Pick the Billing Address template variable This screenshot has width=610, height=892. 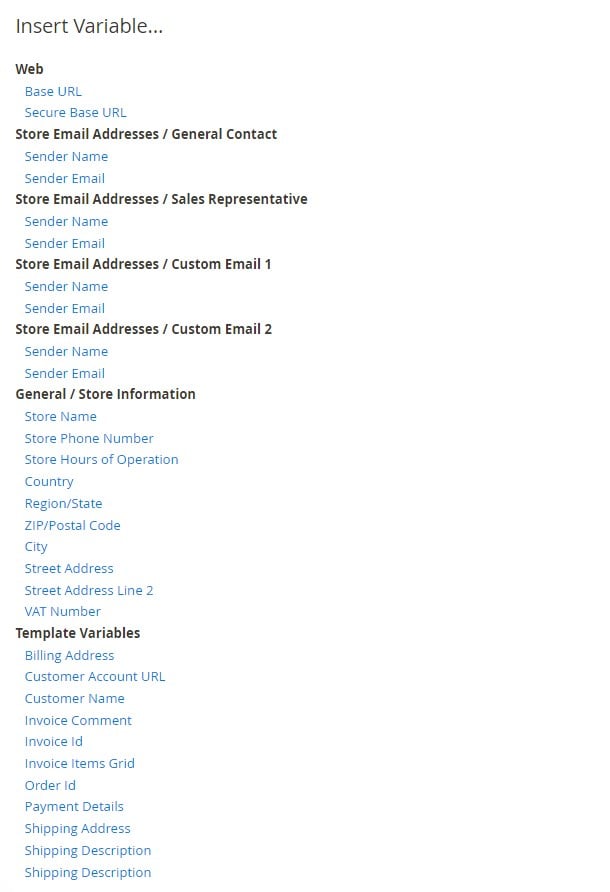(x=69, y=655)
